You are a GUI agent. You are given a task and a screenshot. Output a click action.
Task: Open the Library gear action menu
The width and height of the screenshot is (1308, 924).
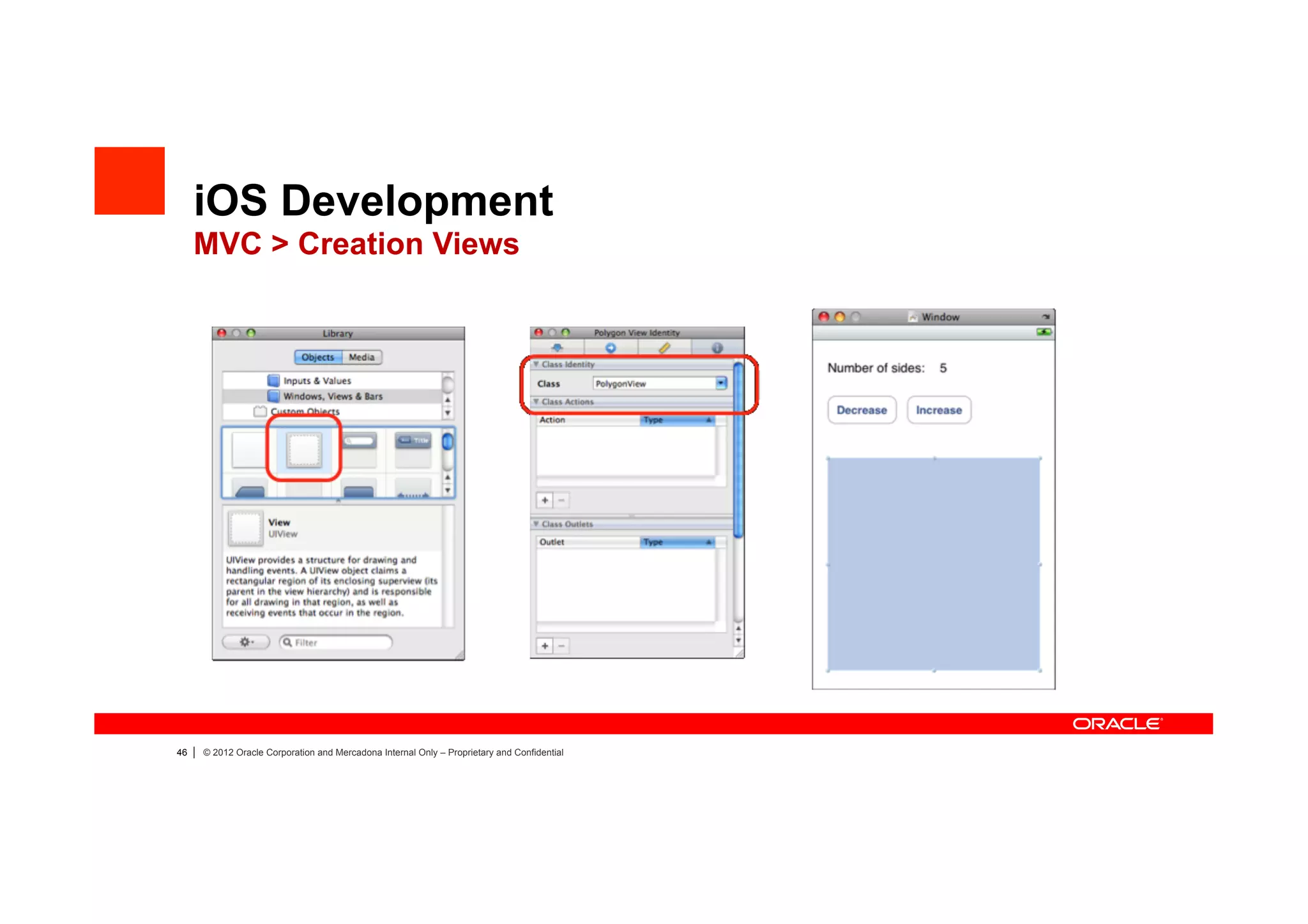[x=246, y=642]
